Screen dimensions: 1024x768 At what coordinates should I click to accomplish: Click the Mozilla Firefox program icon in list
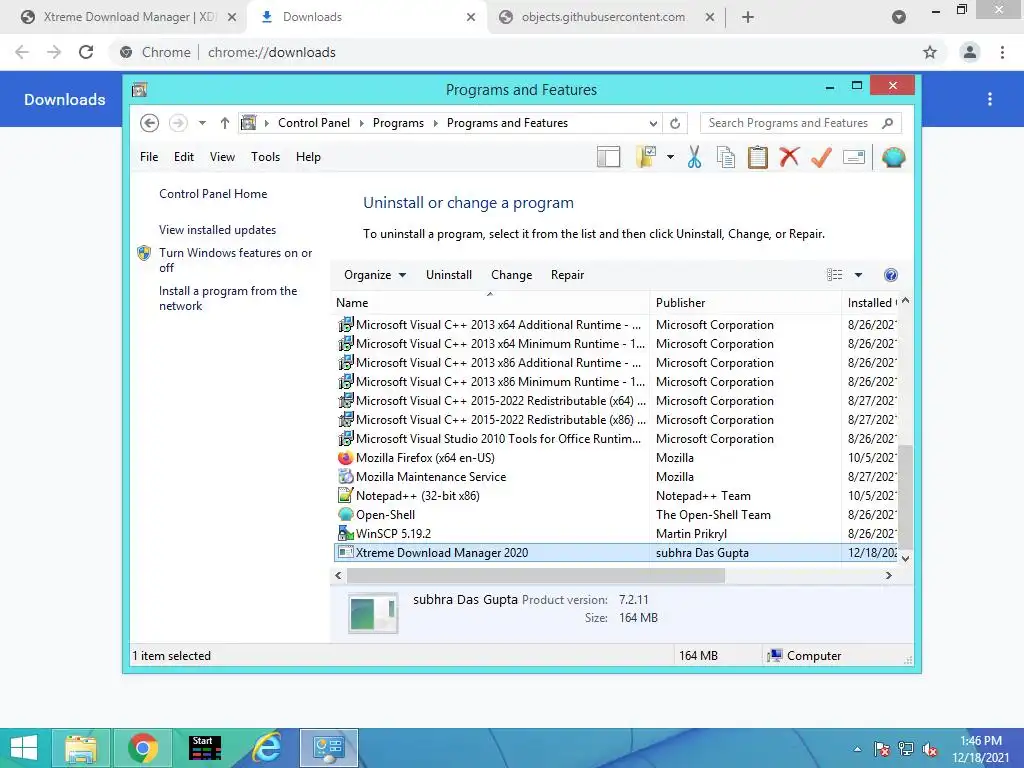coord(345,458)
